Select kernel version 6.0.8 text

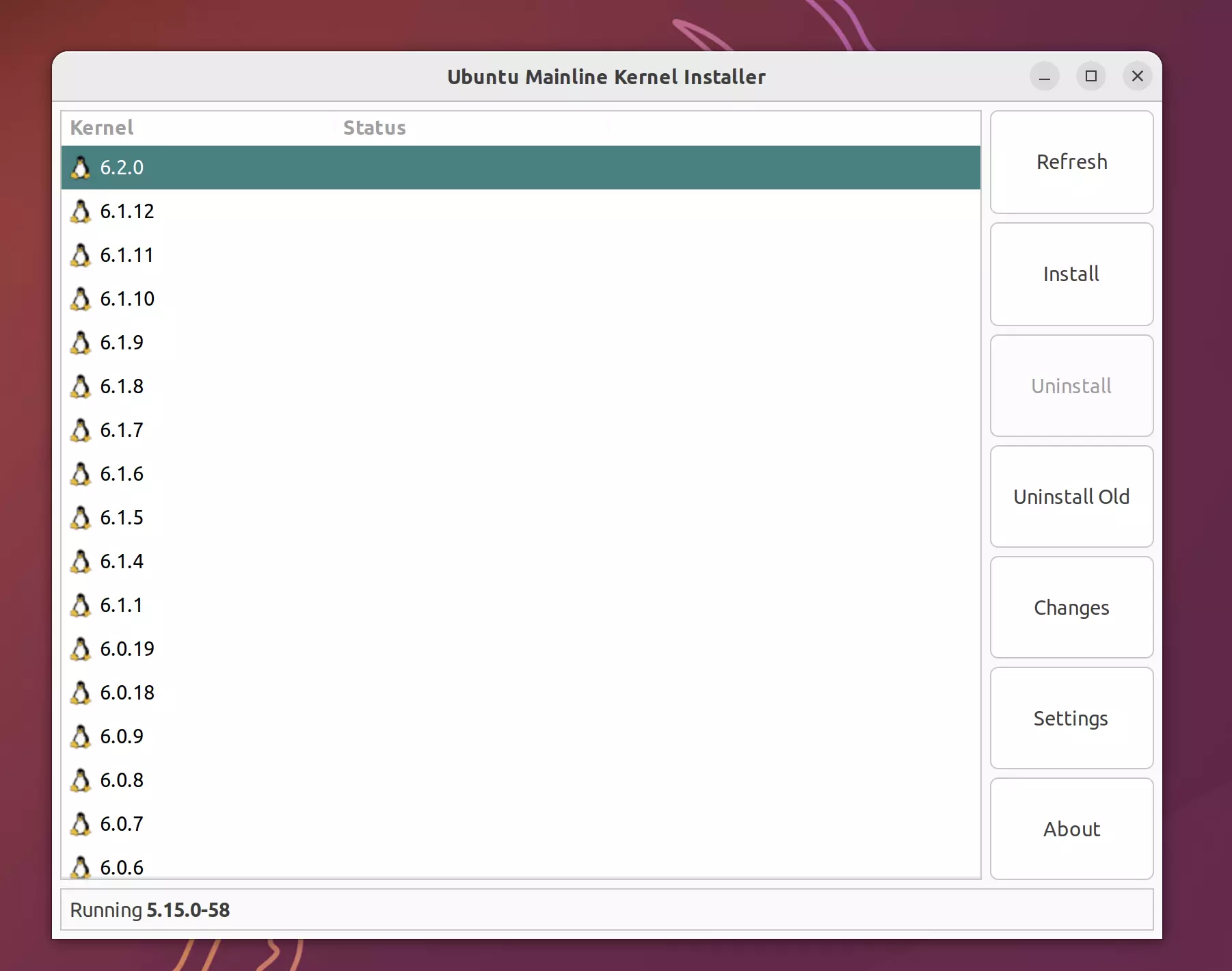tap(122, 780)
